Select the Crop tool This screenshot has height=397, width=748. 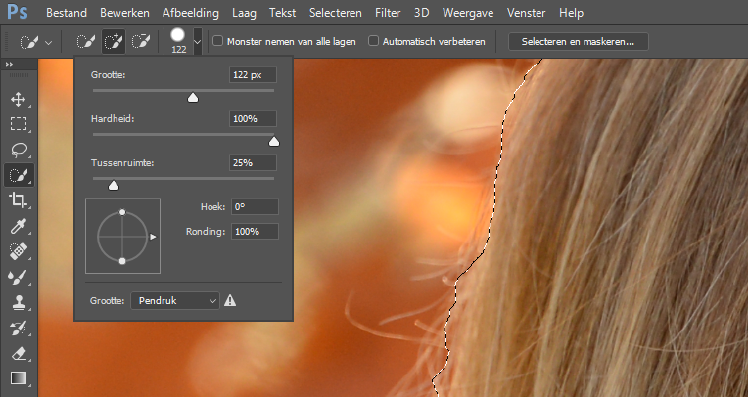click(18, 200)
